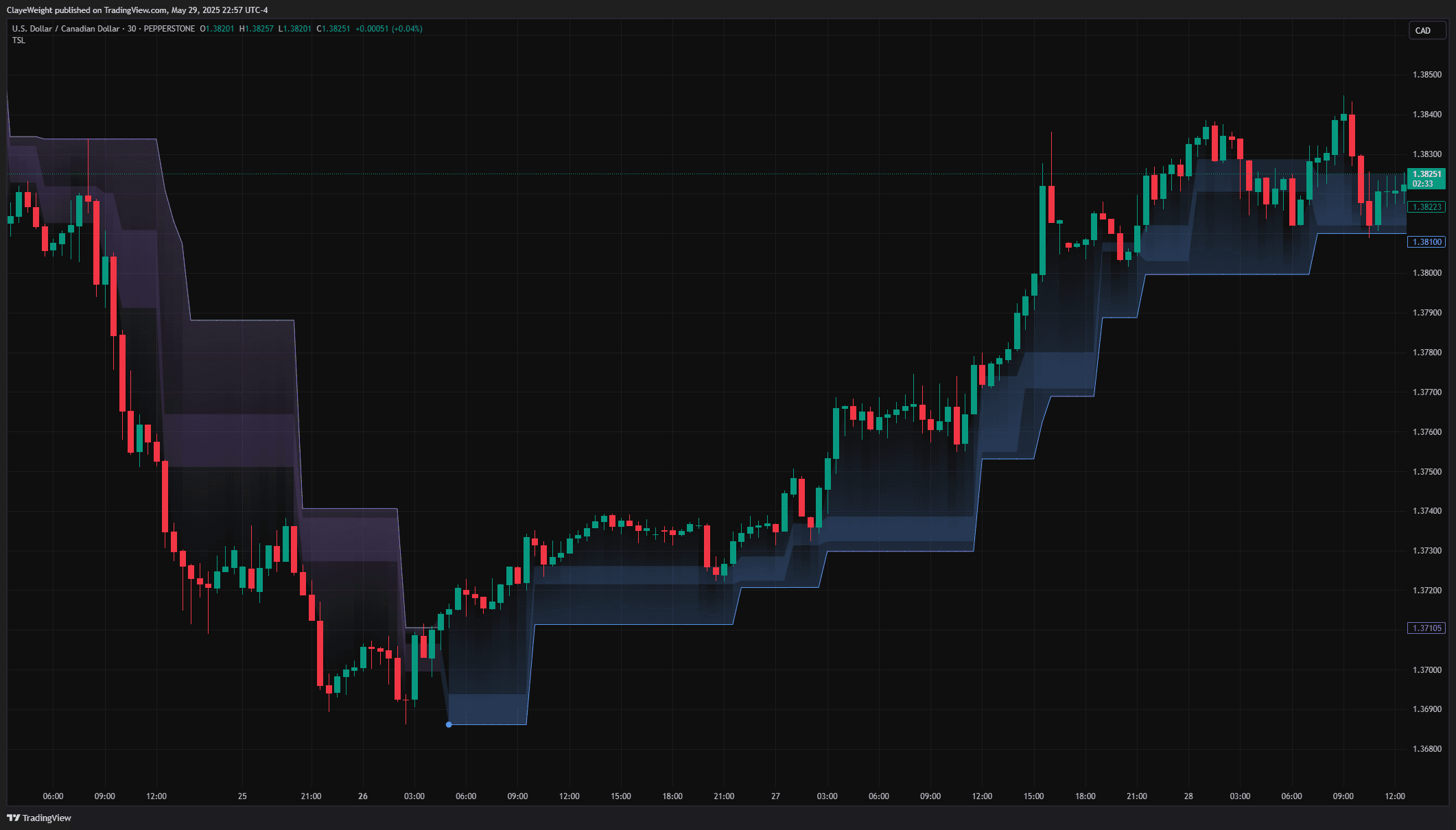Click the 1.38223 price marker
The image size is (1456, 830).
click(x=1426, y=206)
